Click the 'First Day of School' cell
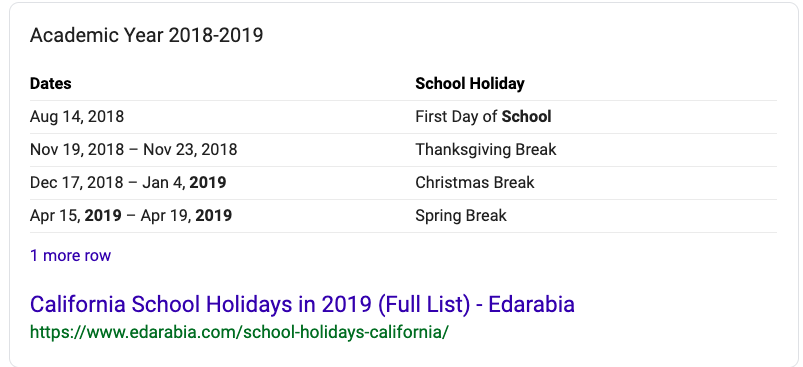The height and width of the screenshot is (367, 803). [483, 117]
